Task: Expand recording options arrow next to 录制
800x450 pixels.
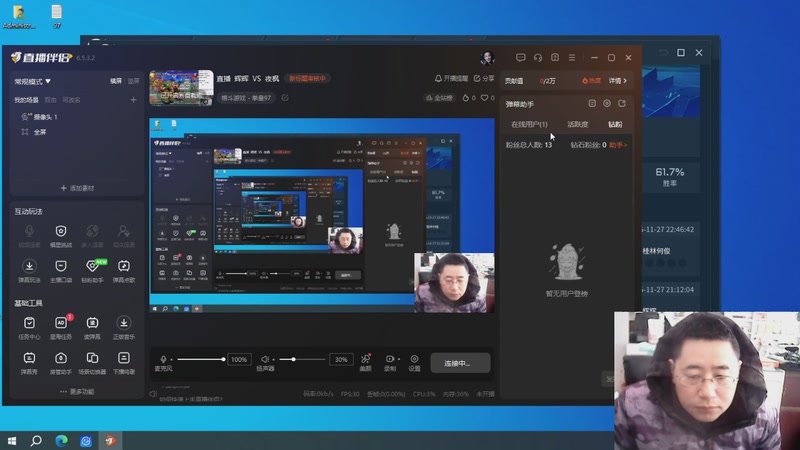Action: [x=398, y=359]
